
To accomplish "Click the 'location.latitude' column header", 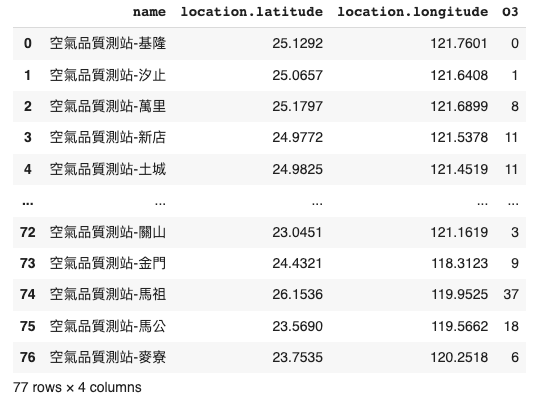I will point(252,12).
